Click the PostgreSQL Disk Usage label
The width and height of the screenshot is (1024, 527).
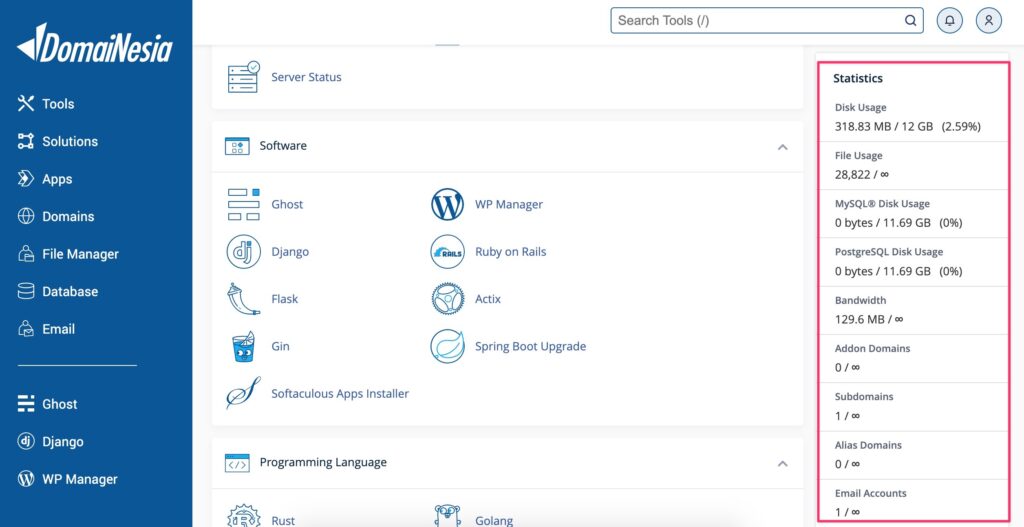point(889,252)
